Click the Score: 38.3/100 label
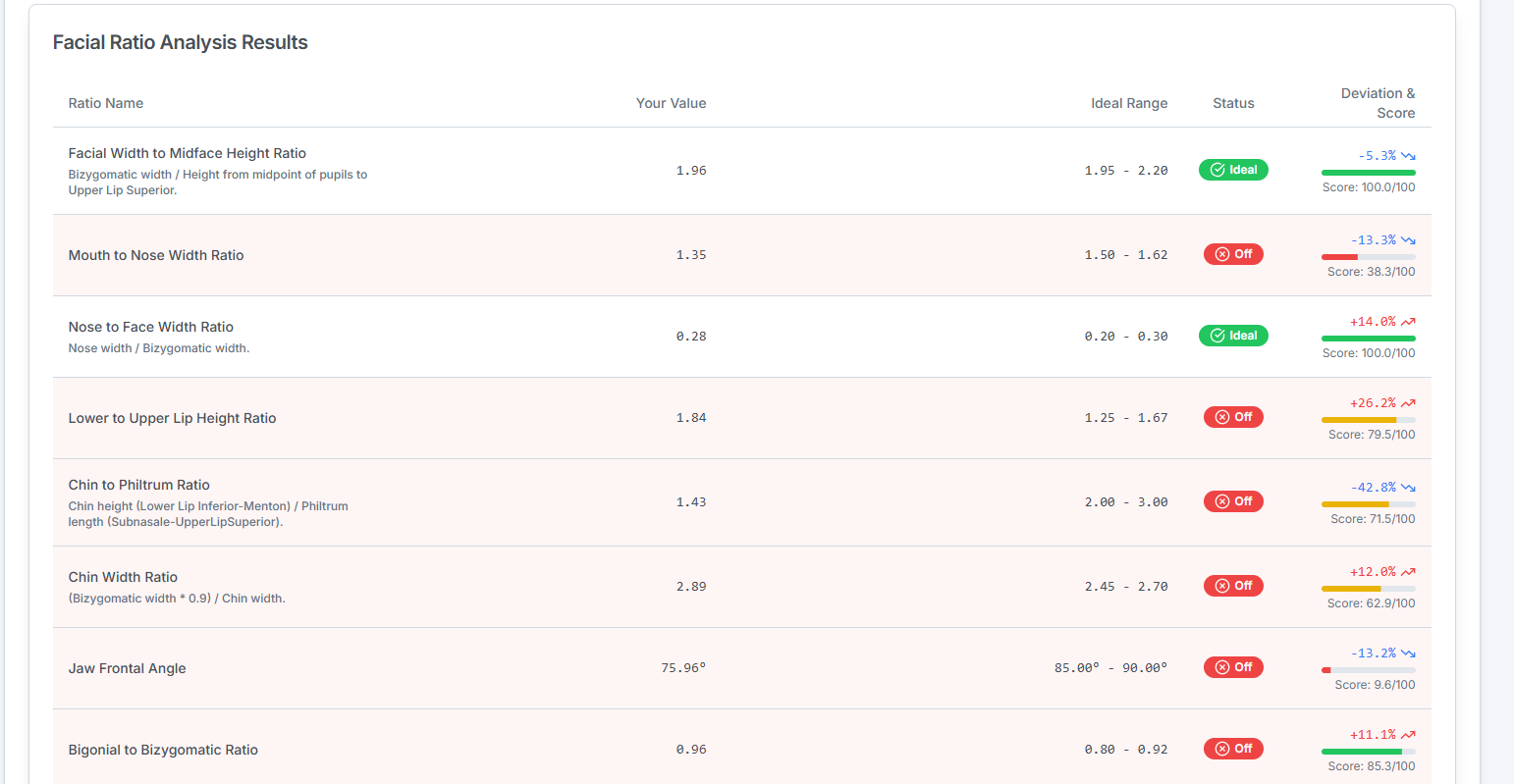This screenshot has height=784, width=1514. pos(1371,272)
